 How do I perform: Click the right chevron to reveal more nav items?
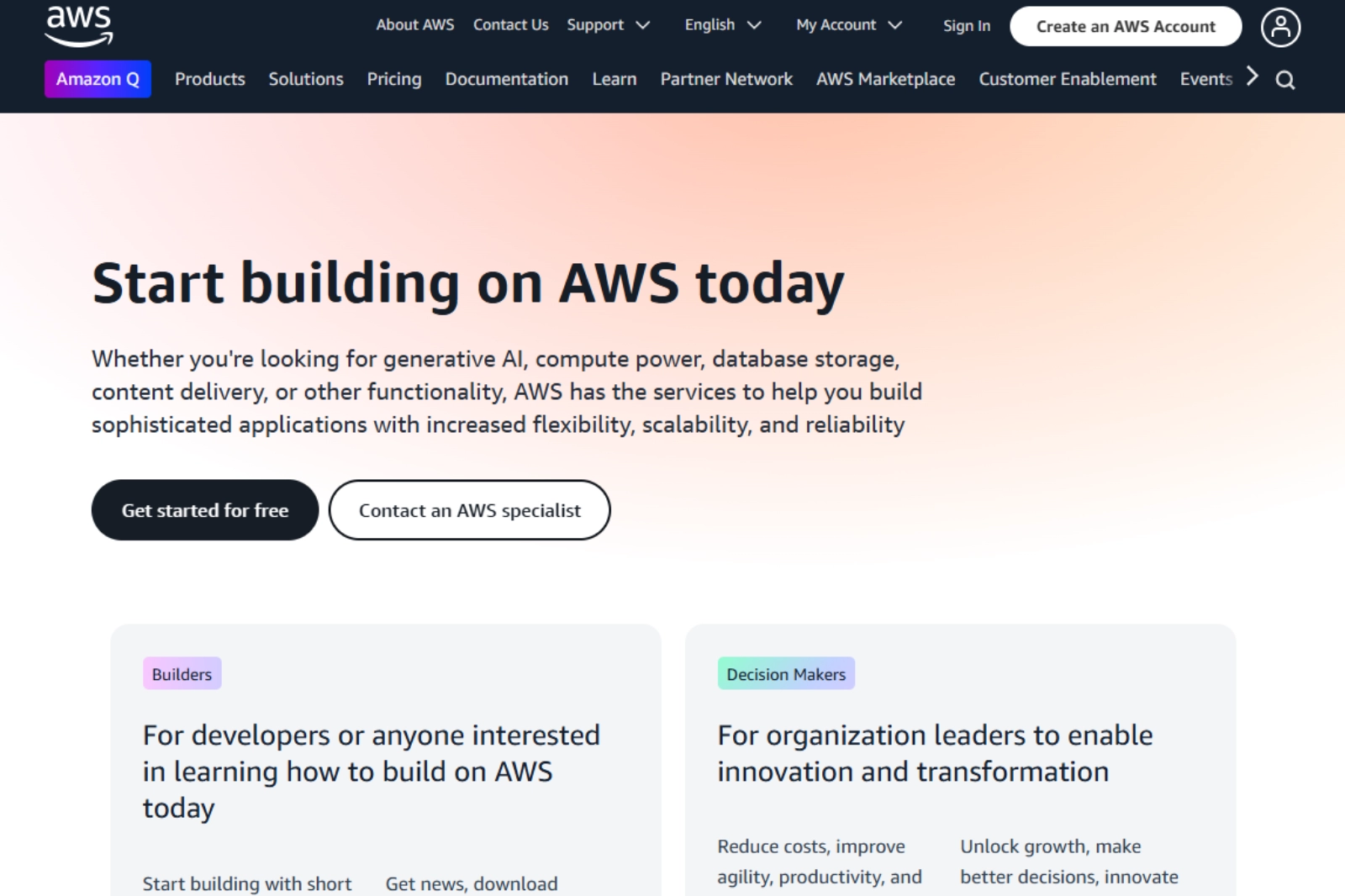(1252, 76)
